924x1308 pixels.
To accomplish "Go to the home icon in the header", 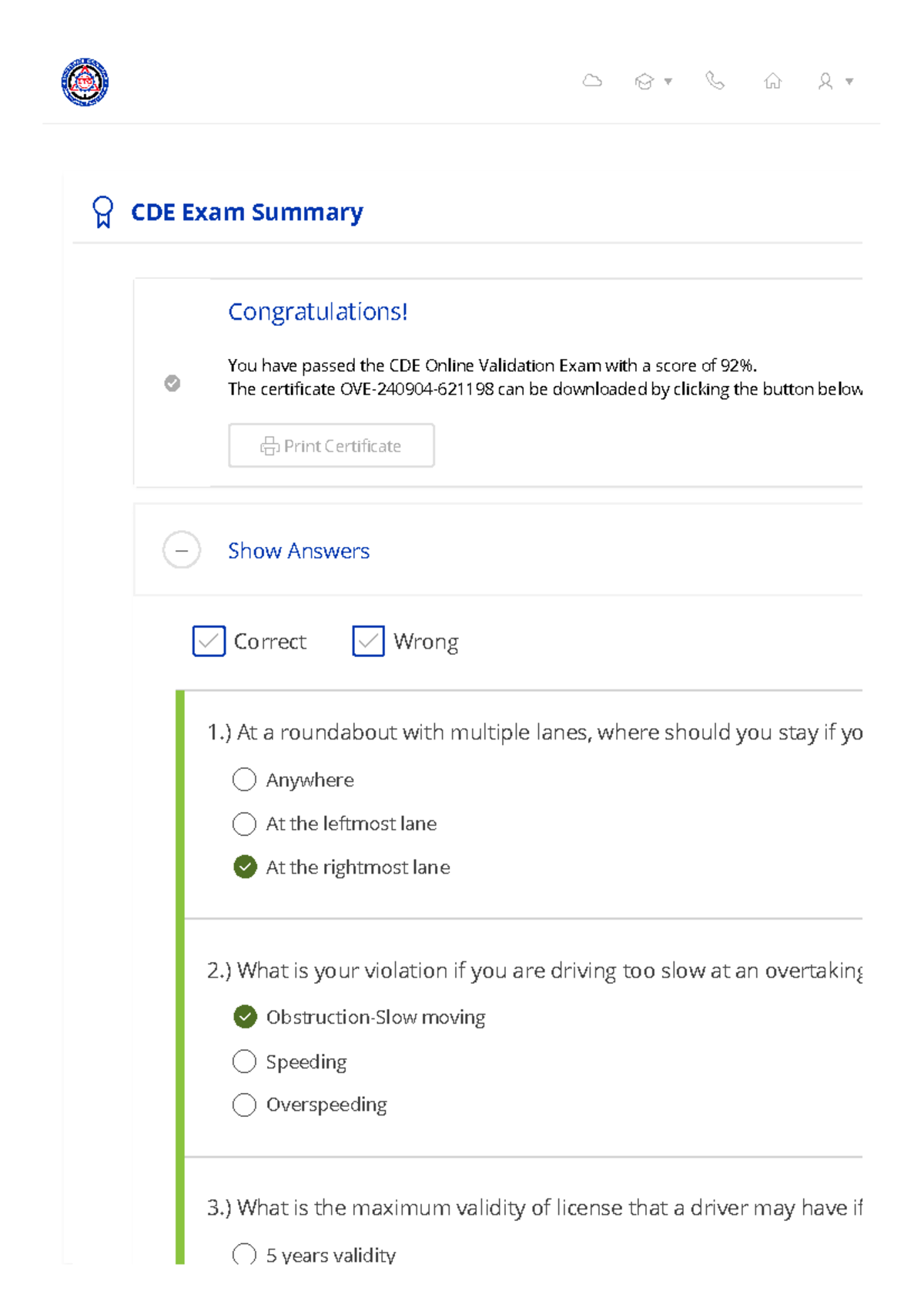I will tap(773, 80).
